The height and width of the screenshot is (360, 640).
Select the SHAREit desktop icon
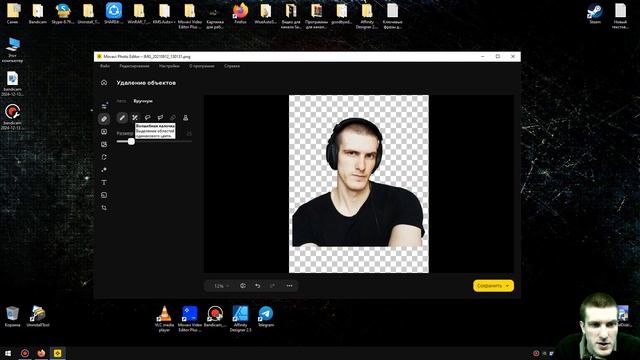(x=113, y=13)
